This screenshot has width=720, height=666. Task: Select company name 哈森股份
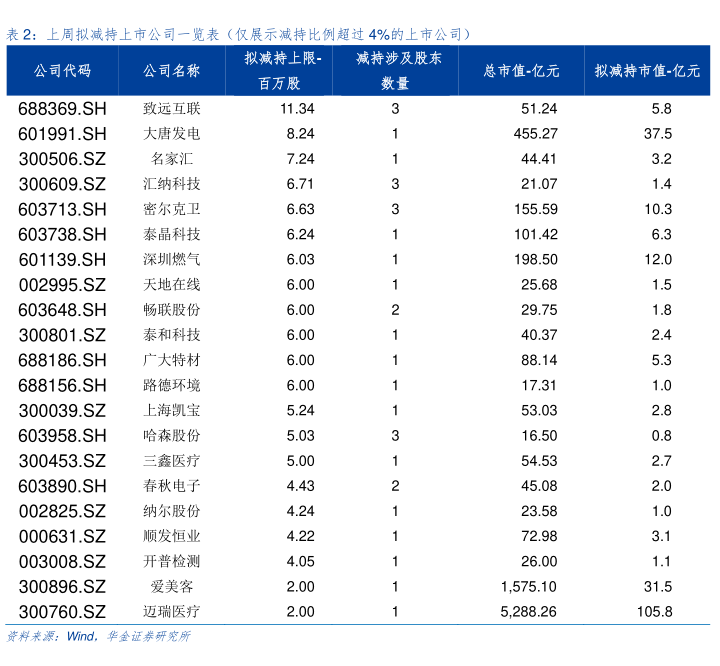coord(172,435)
